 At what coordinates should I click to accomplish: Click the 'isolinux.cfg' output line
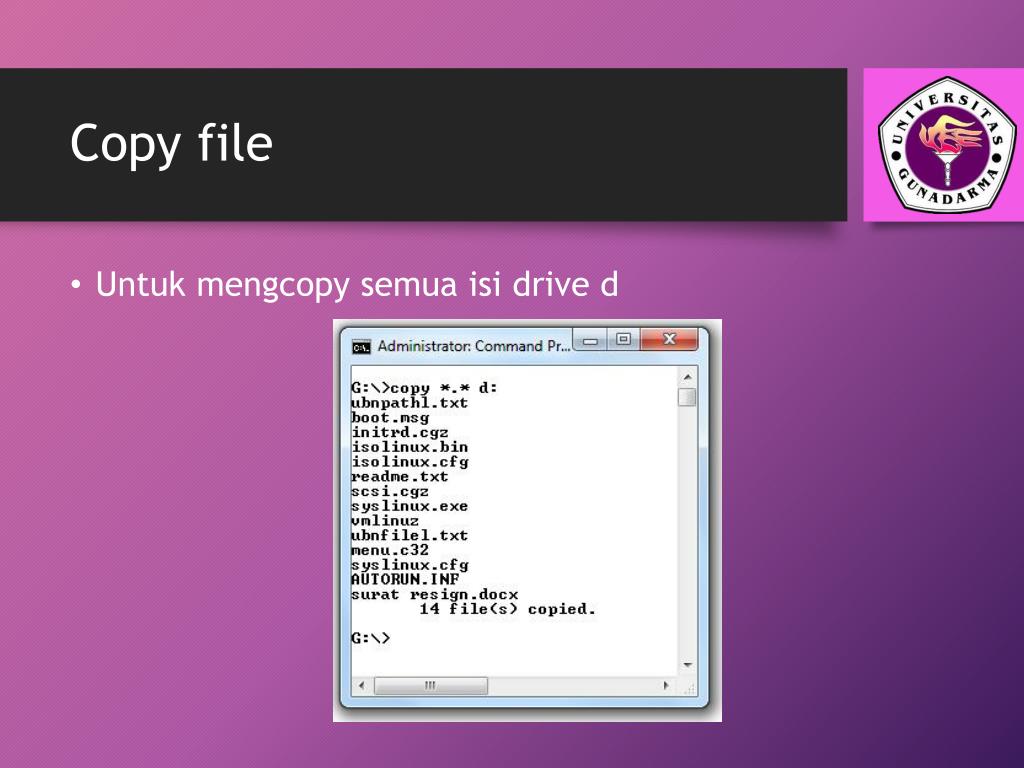(x=409, y=462)
